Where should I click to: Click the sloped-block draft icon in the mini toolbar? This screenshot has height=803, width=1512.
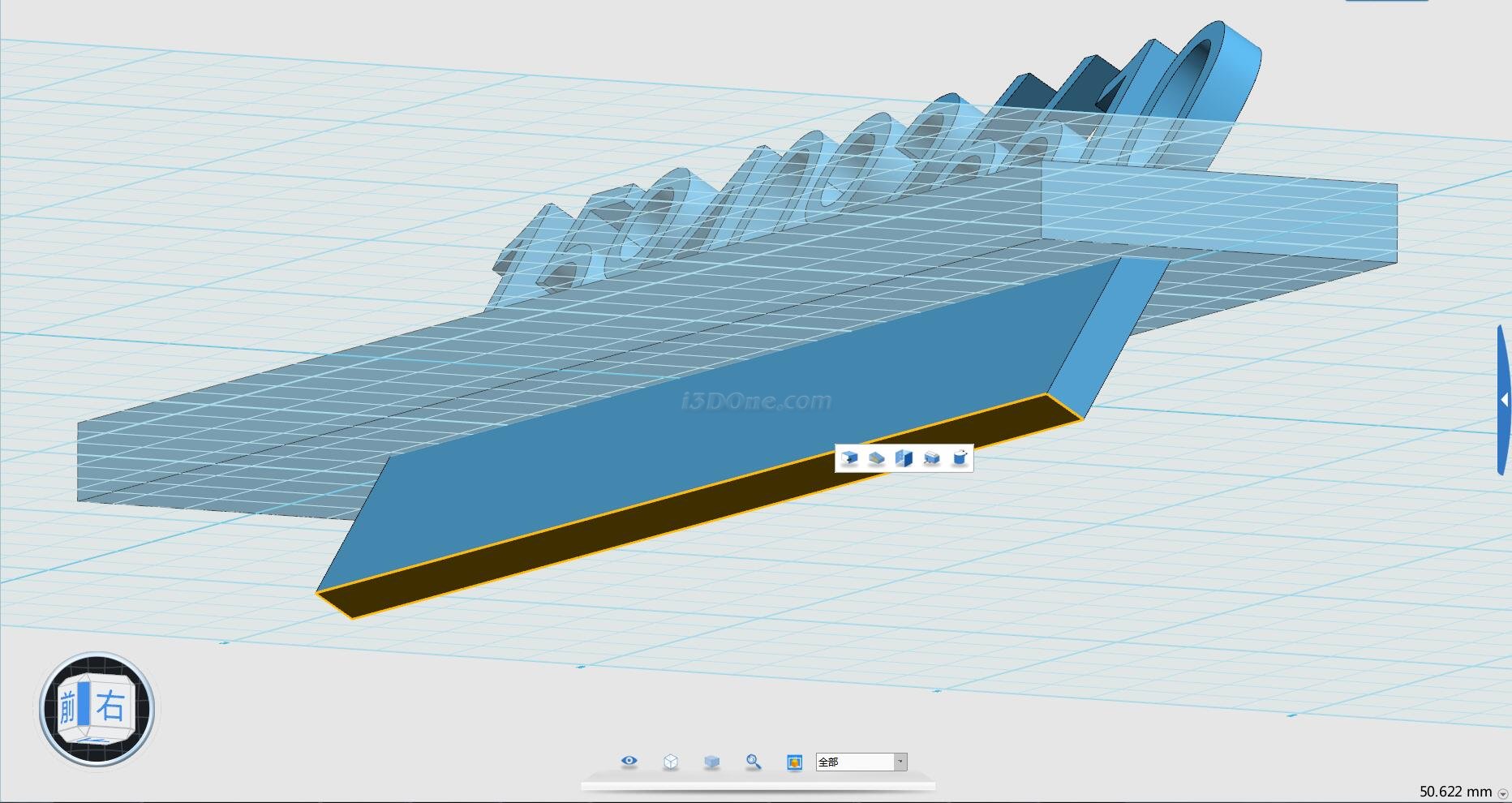point(876,458)
